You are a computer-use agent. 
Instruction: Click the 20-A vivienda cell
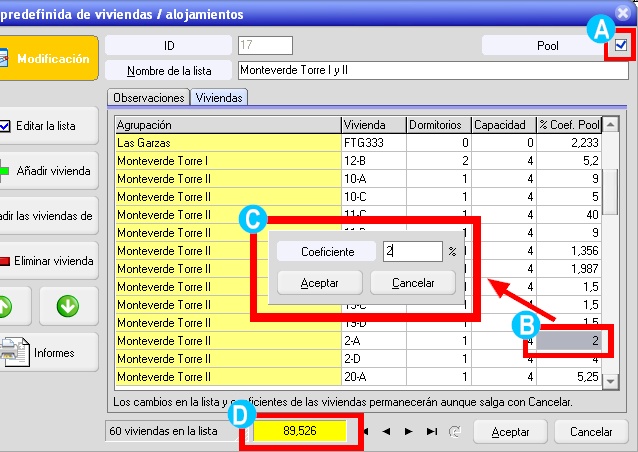click(x=374, y=377)
